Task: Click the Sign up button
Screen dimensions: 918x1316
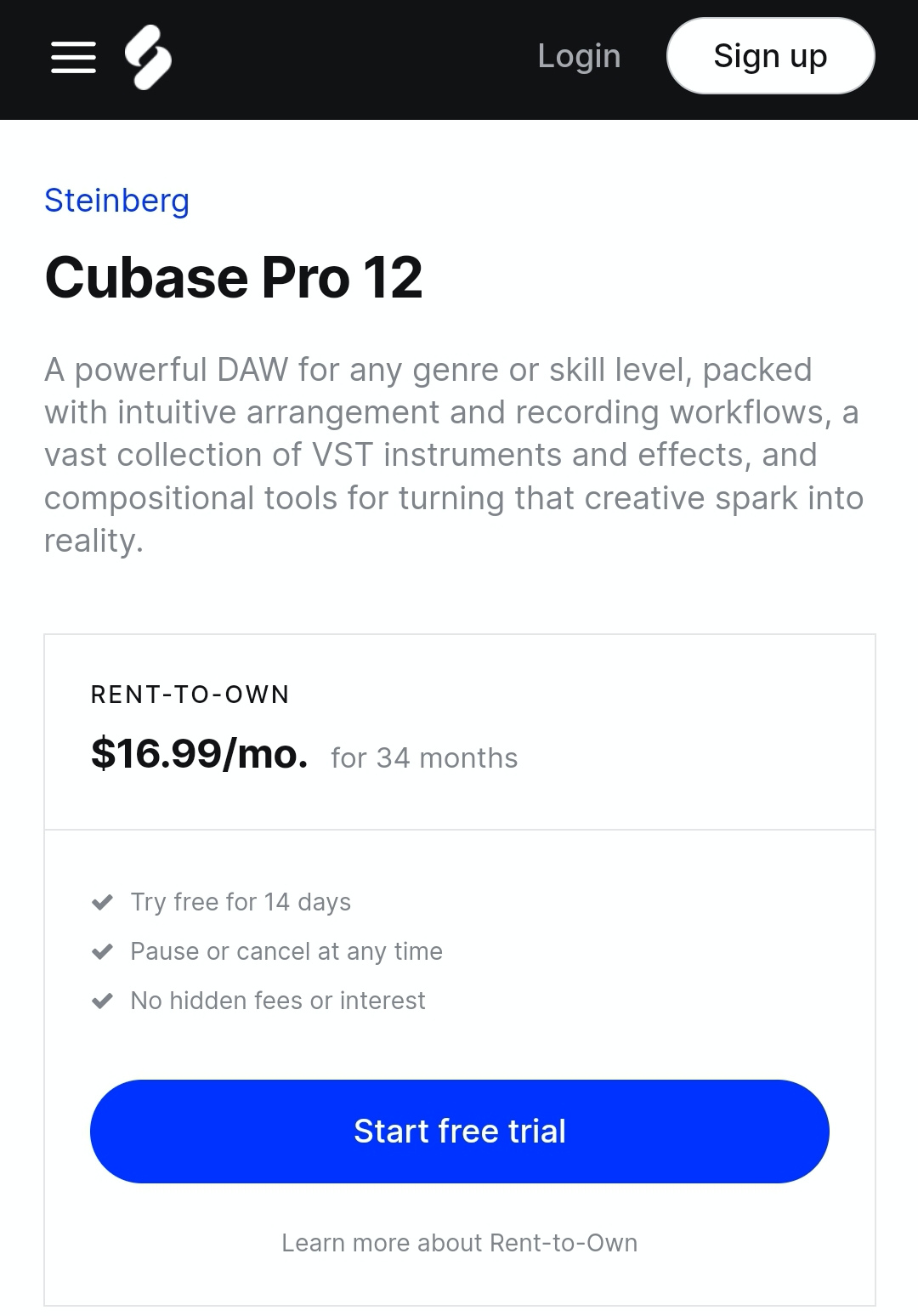Action: (770, 56)
